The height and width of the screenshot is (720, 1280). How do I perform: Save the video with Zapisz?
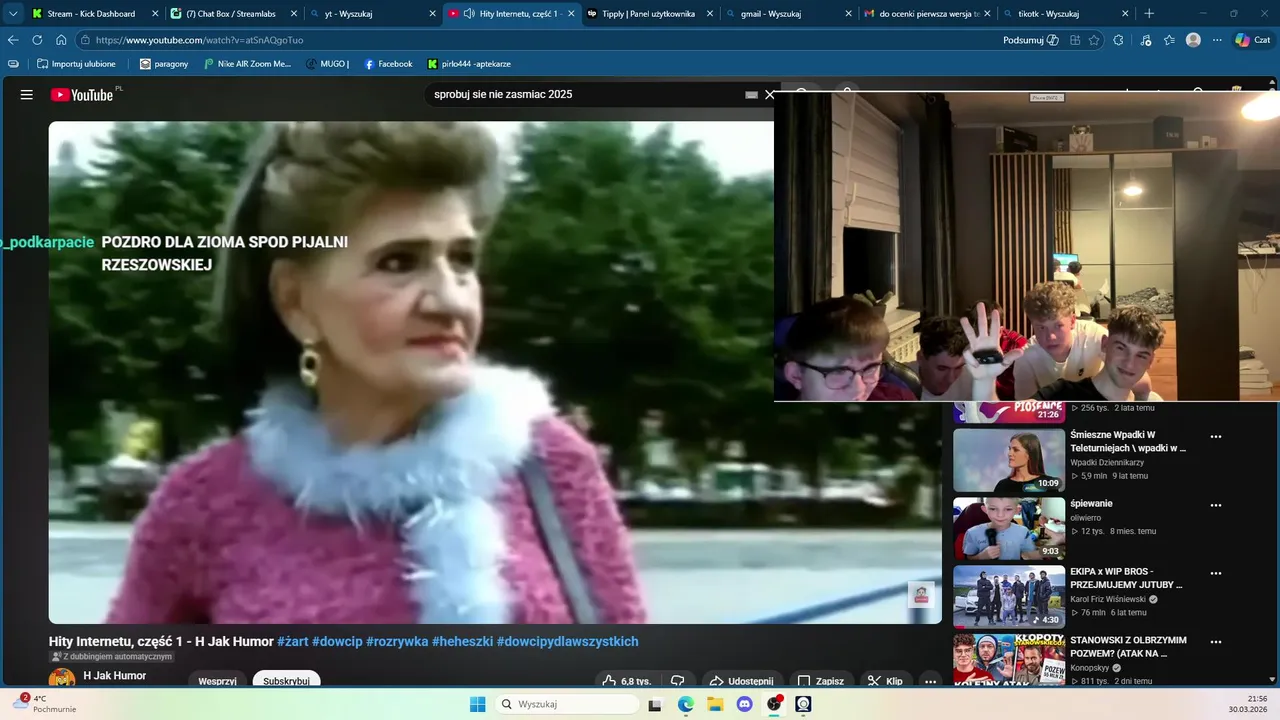point(820,681)
